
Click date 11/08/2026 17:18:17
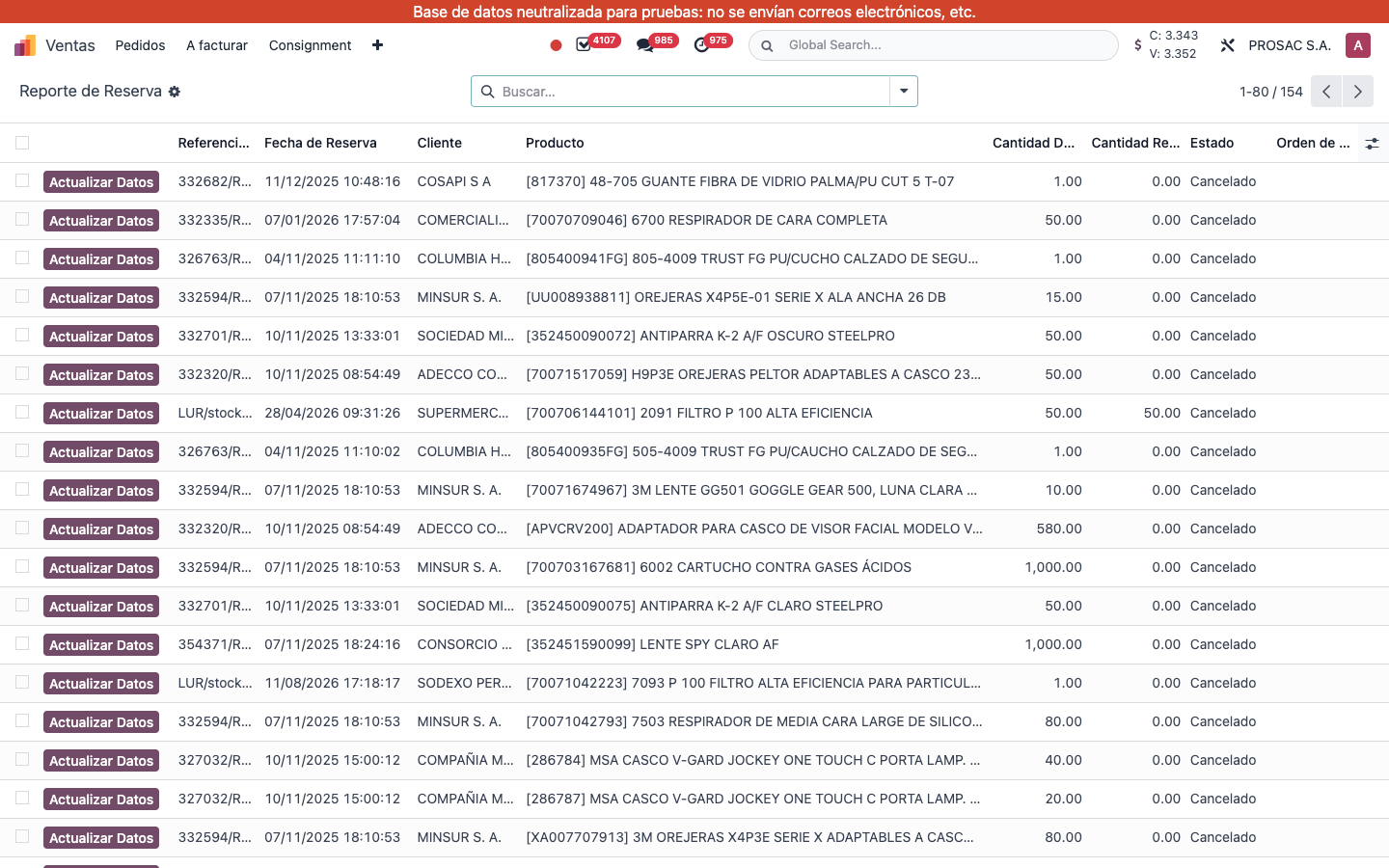(x=333, y=683)
